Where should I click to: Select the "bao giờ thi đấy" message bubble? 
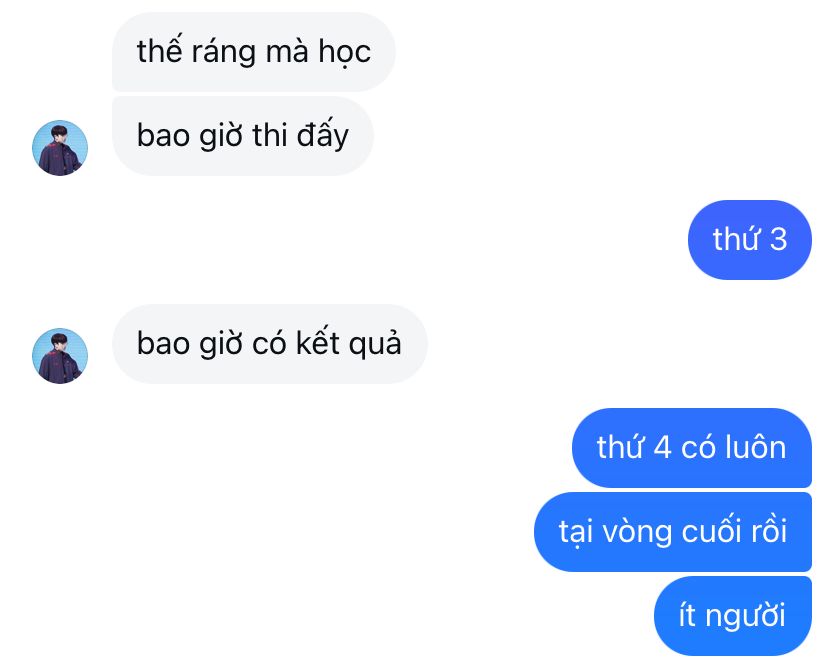(242, 136)
